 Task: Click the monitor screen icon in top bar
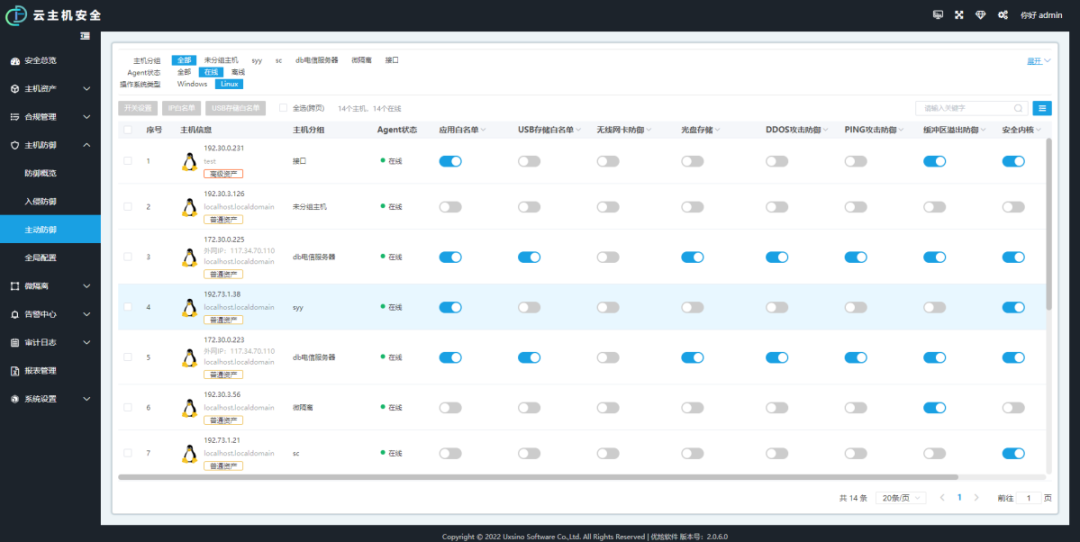[937, 14]
